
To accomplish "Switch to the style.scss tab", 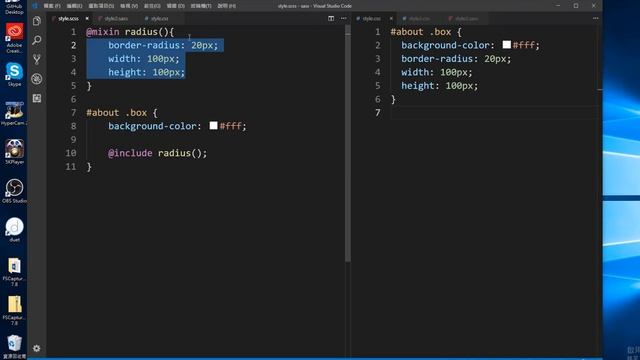I will click(x=68, y=18).
